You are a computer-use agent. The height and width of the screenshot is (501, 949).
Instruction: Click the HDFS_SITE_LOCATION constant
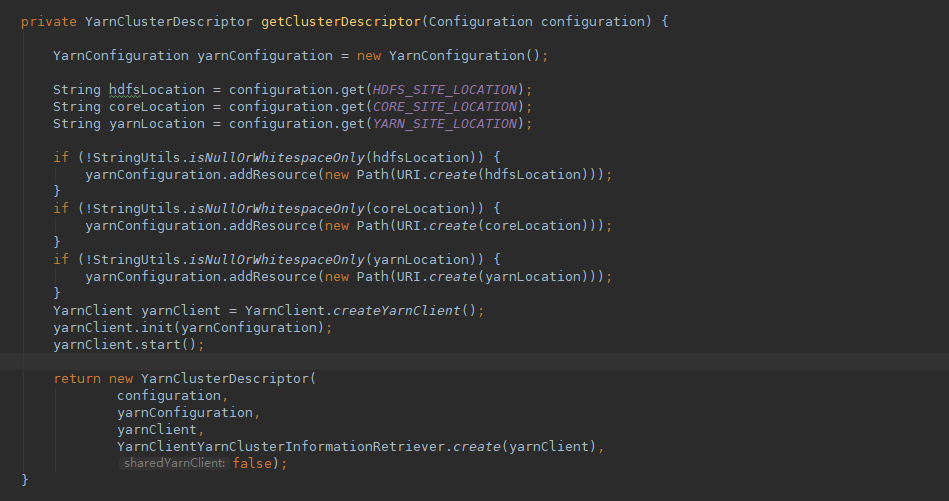coord(445,90)
